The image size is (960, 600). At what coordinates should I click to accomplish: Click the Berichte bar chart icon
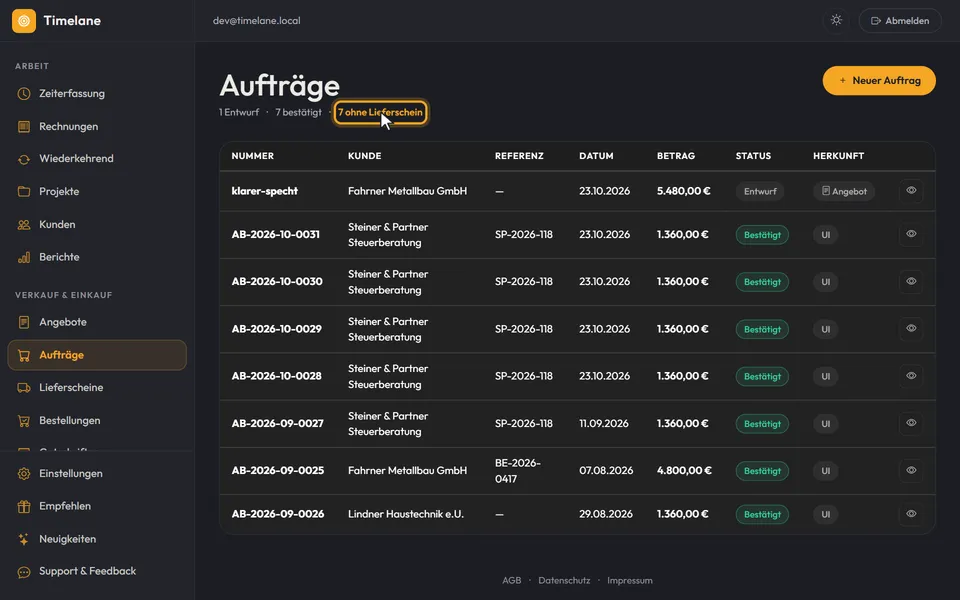24,257
